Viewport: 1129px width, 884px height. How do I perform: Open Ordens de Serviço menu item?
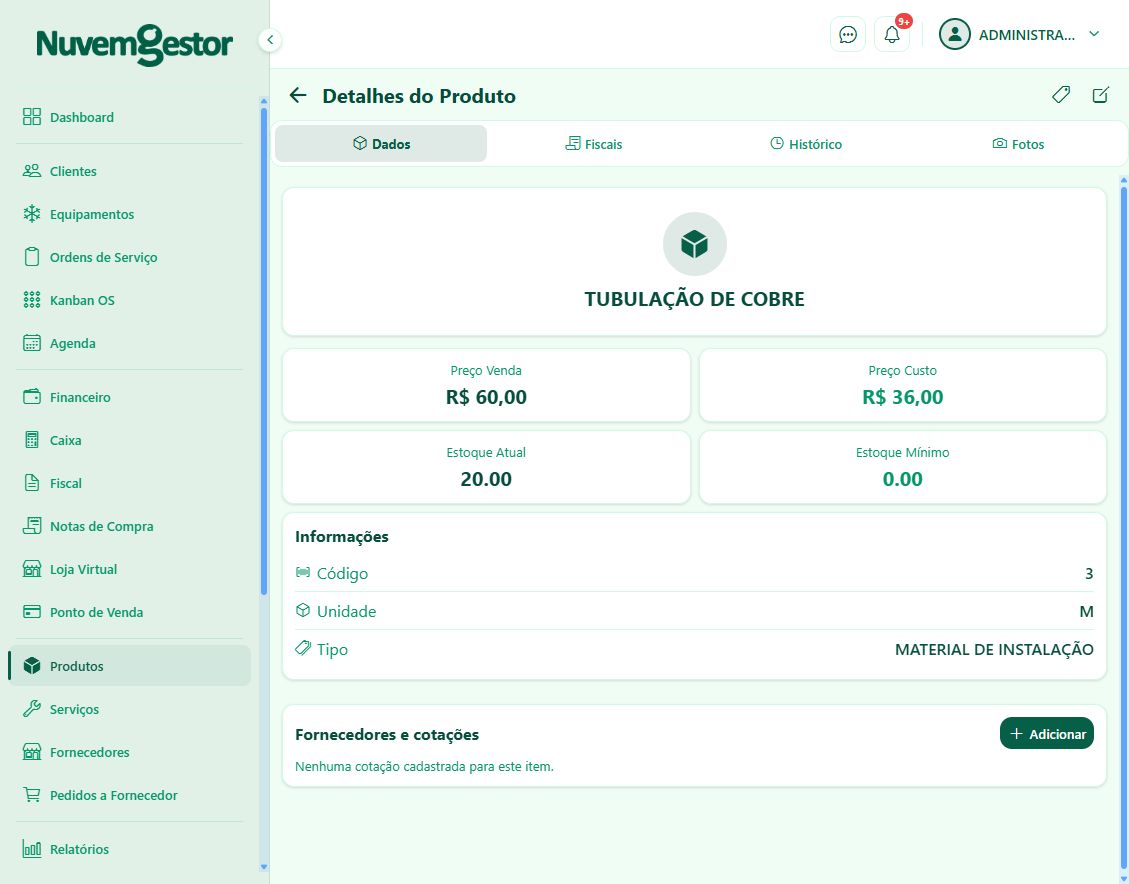click(x=130, y=257)
